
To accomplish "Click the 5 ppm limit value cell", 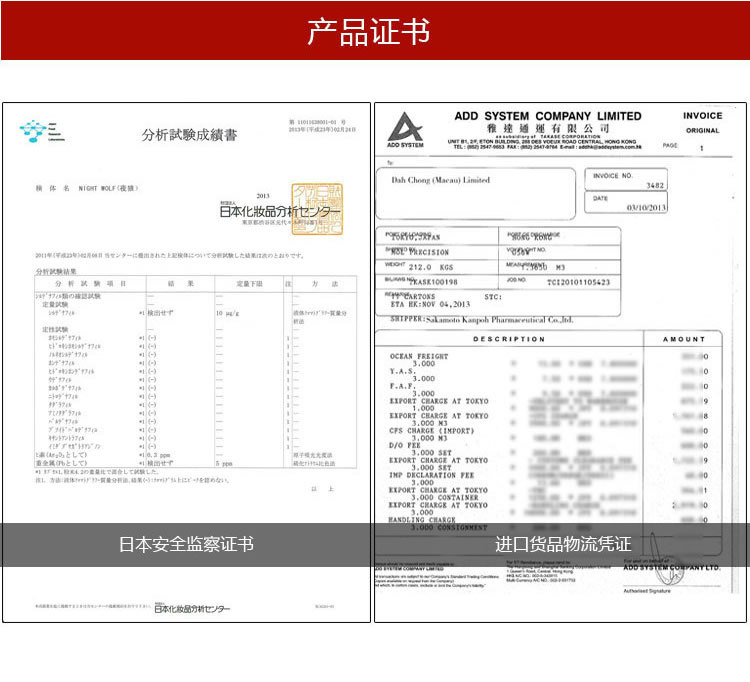I will [x=224, y=463].
